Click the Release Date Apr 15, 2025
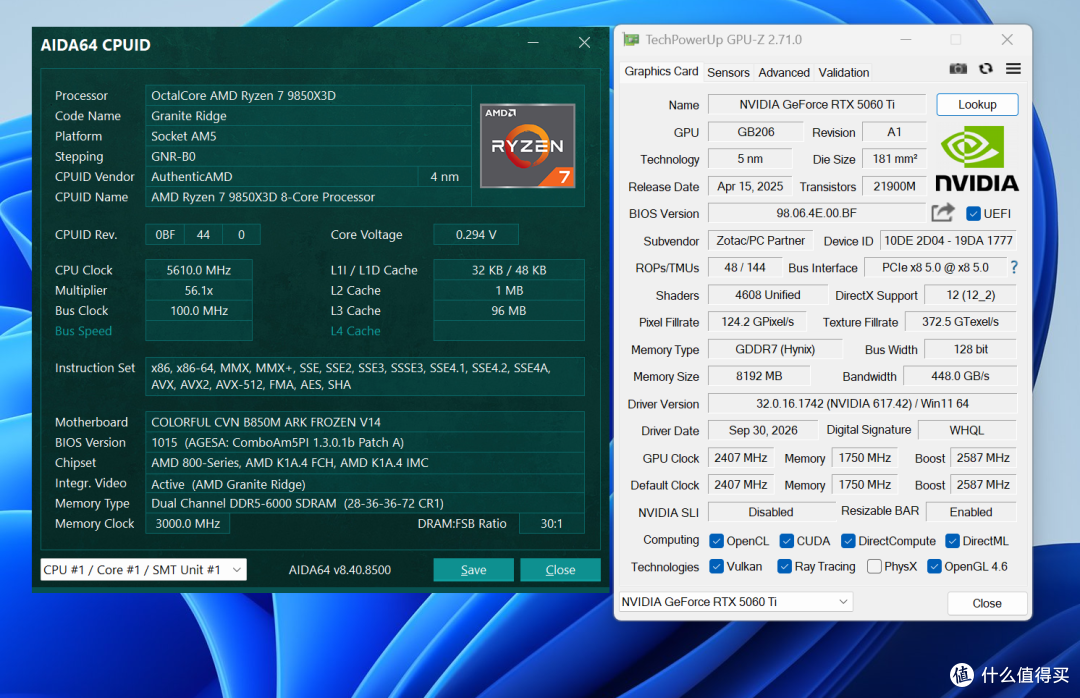Viewport: 1080px width, 698px height. click(x=750, y=186)
